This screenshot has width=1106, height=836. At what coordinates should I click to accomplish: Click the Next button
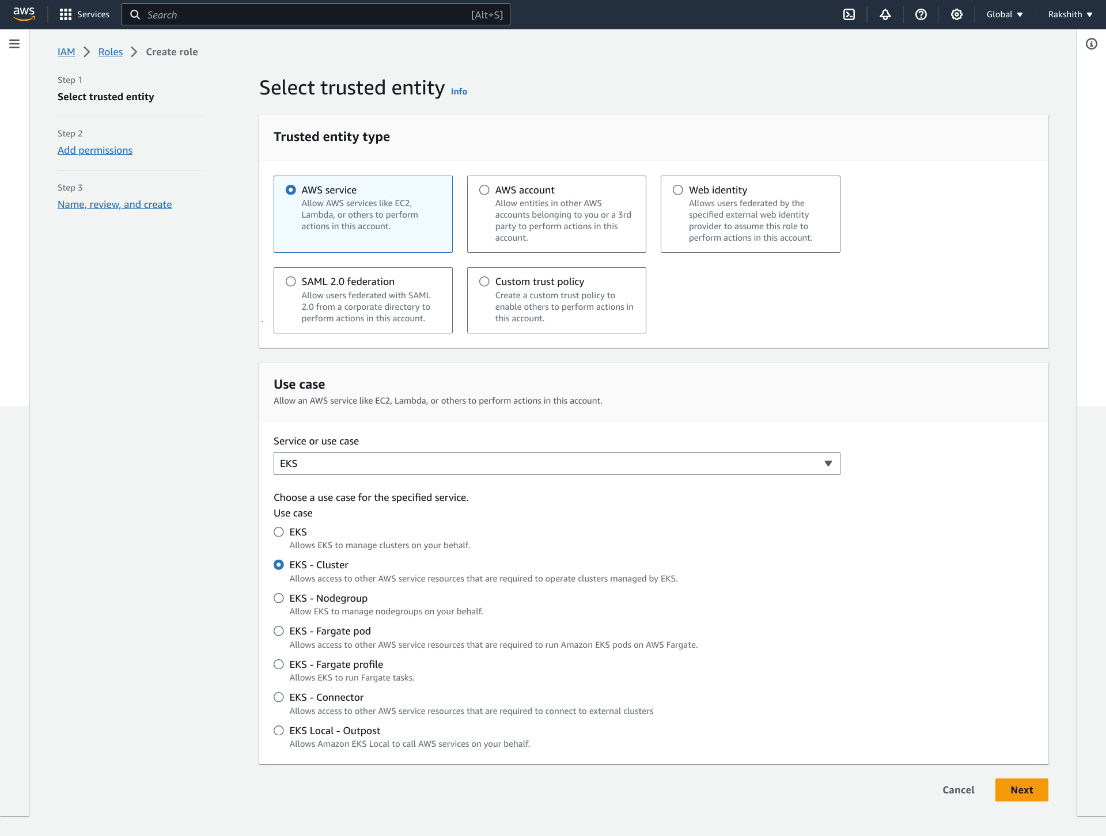(1021, 790)
